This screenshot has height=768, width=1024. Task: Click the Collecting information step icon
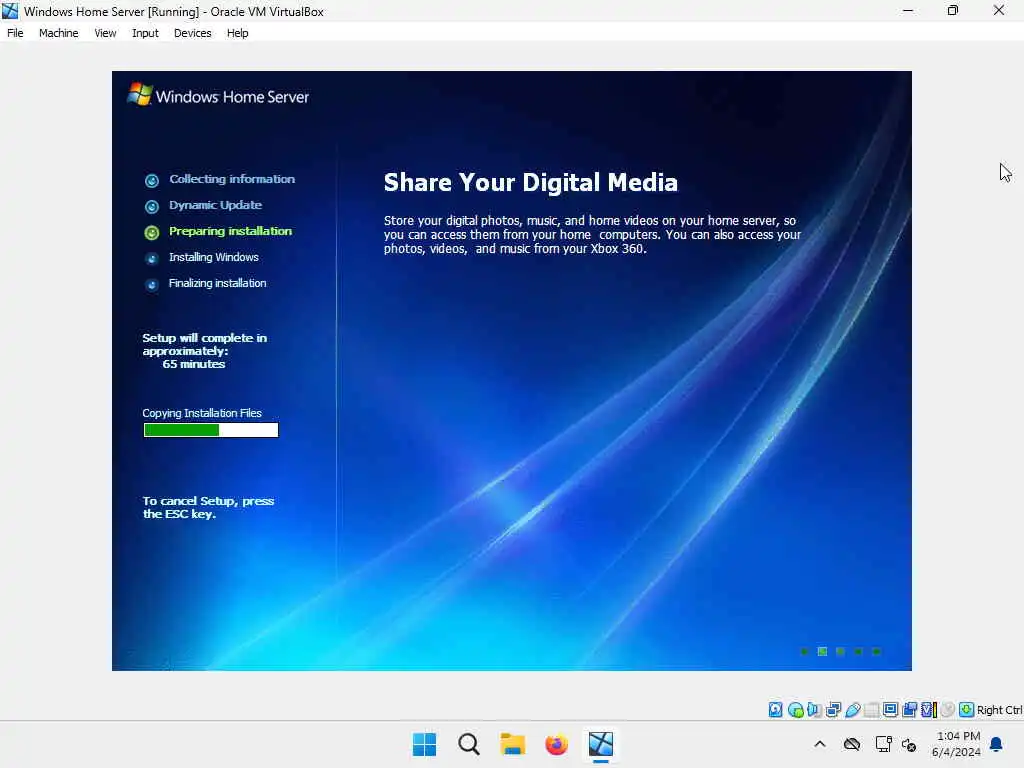[x=152, y=180]
